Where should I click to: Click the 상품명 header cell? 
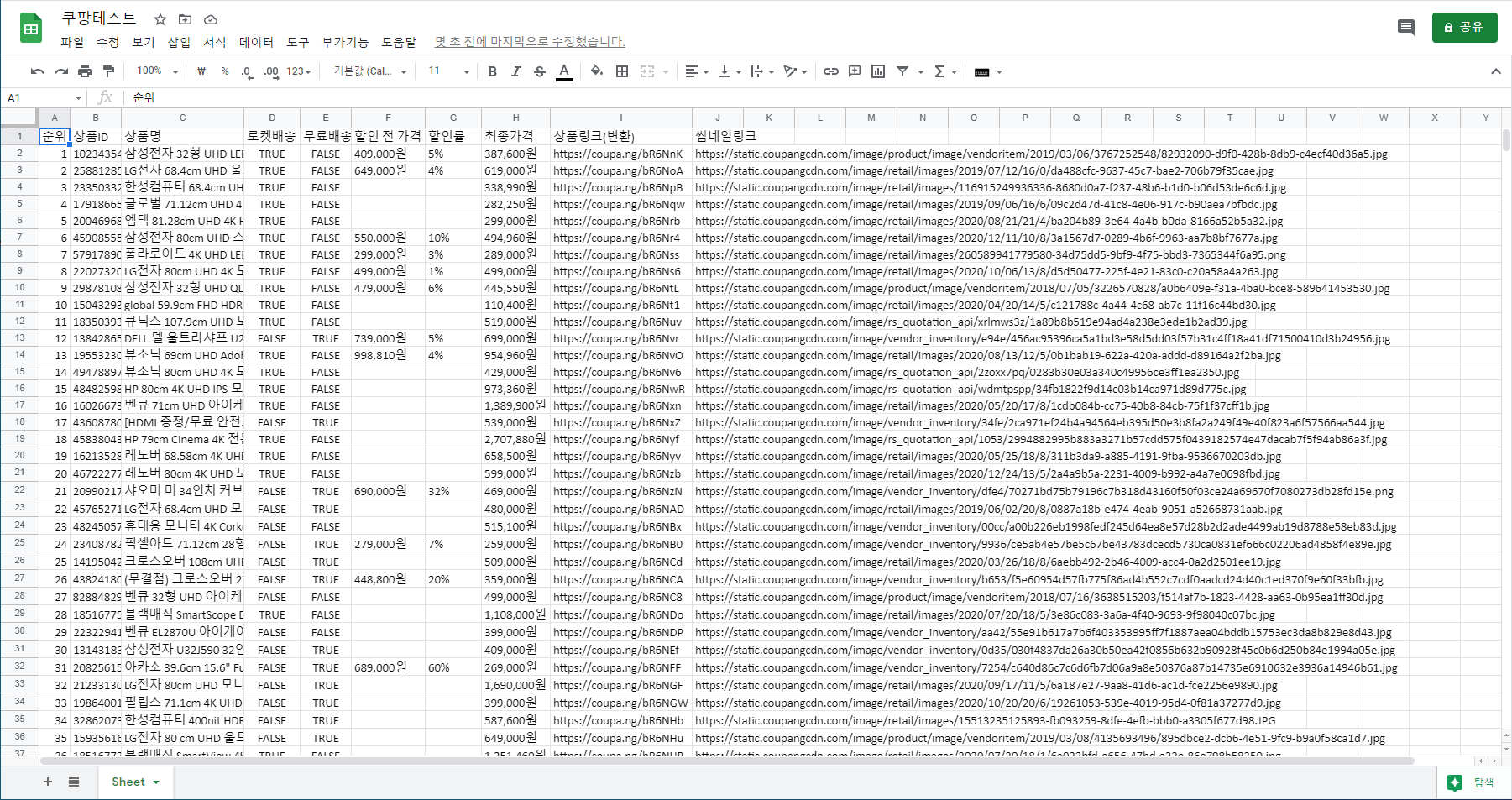(x=182, y=136)
